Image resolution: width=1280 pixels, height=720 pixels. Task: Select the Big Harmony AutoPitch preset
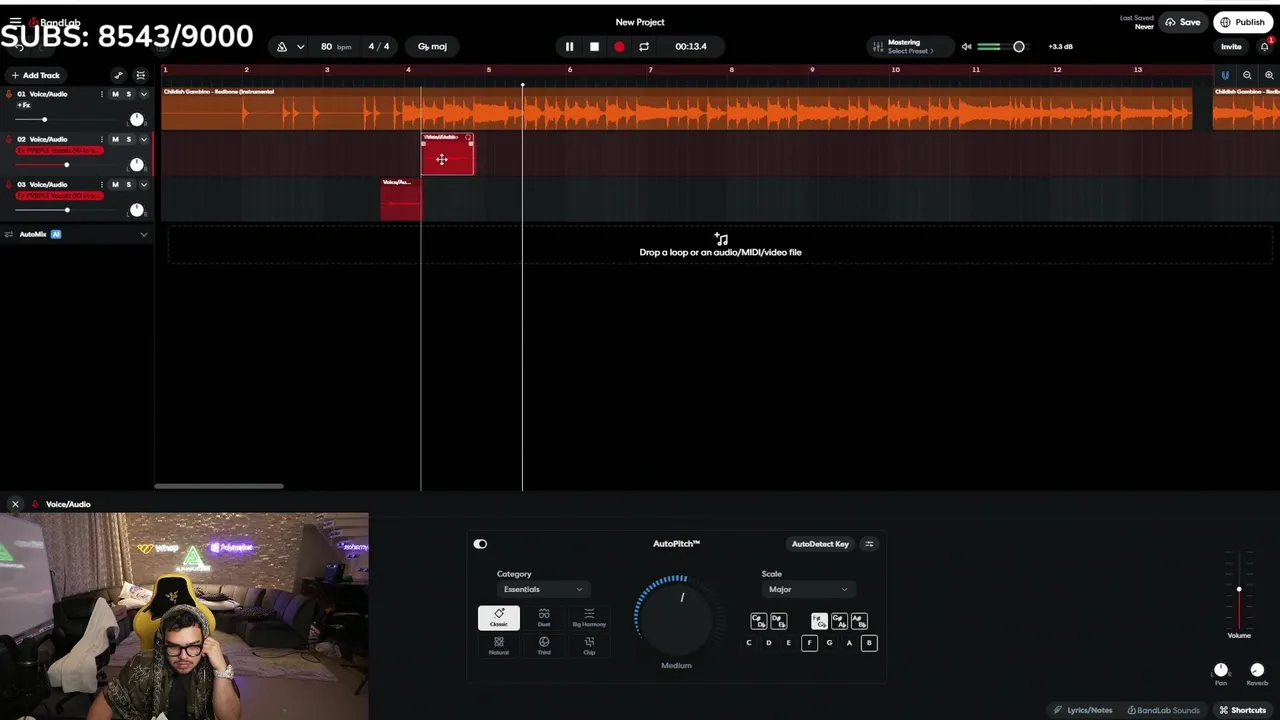tap(589, 618)
